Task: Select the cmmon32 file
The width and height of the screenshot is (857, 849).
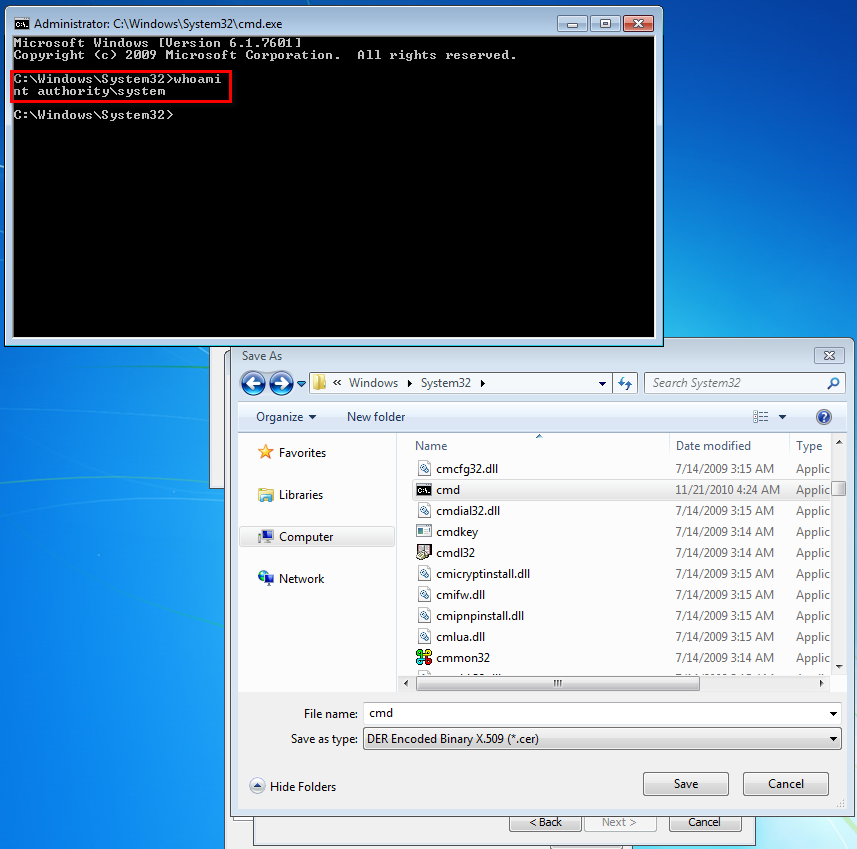Action: point(463,658)
